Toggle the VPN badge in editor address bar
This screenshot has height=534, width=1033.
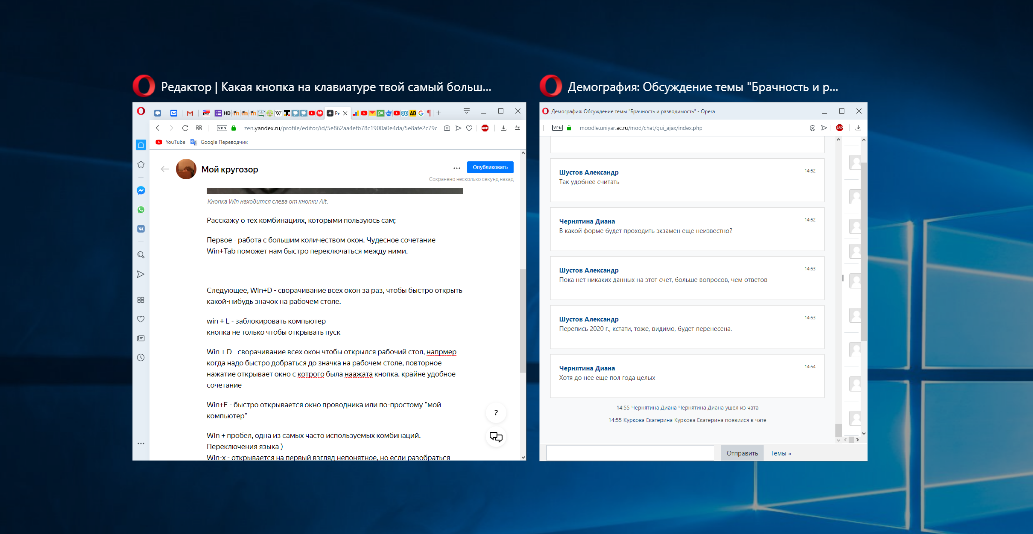pos(222,128)
